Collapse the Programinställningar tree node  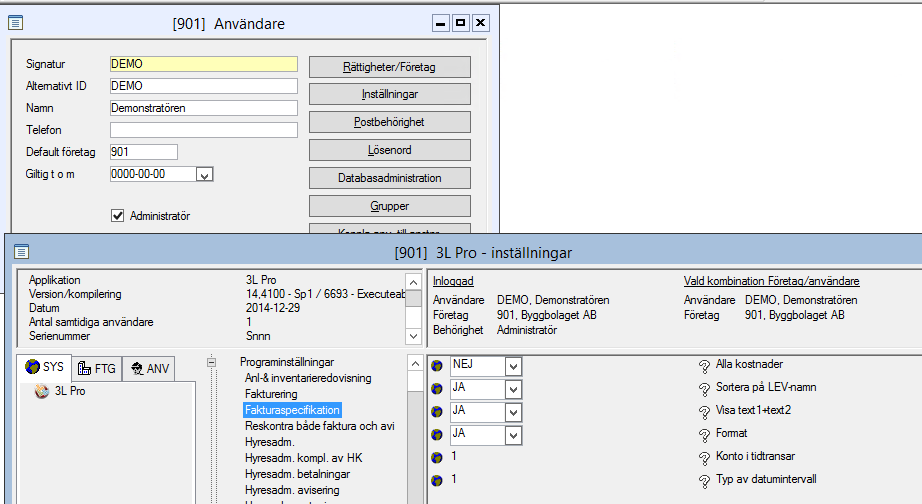[x=212, y=362]
